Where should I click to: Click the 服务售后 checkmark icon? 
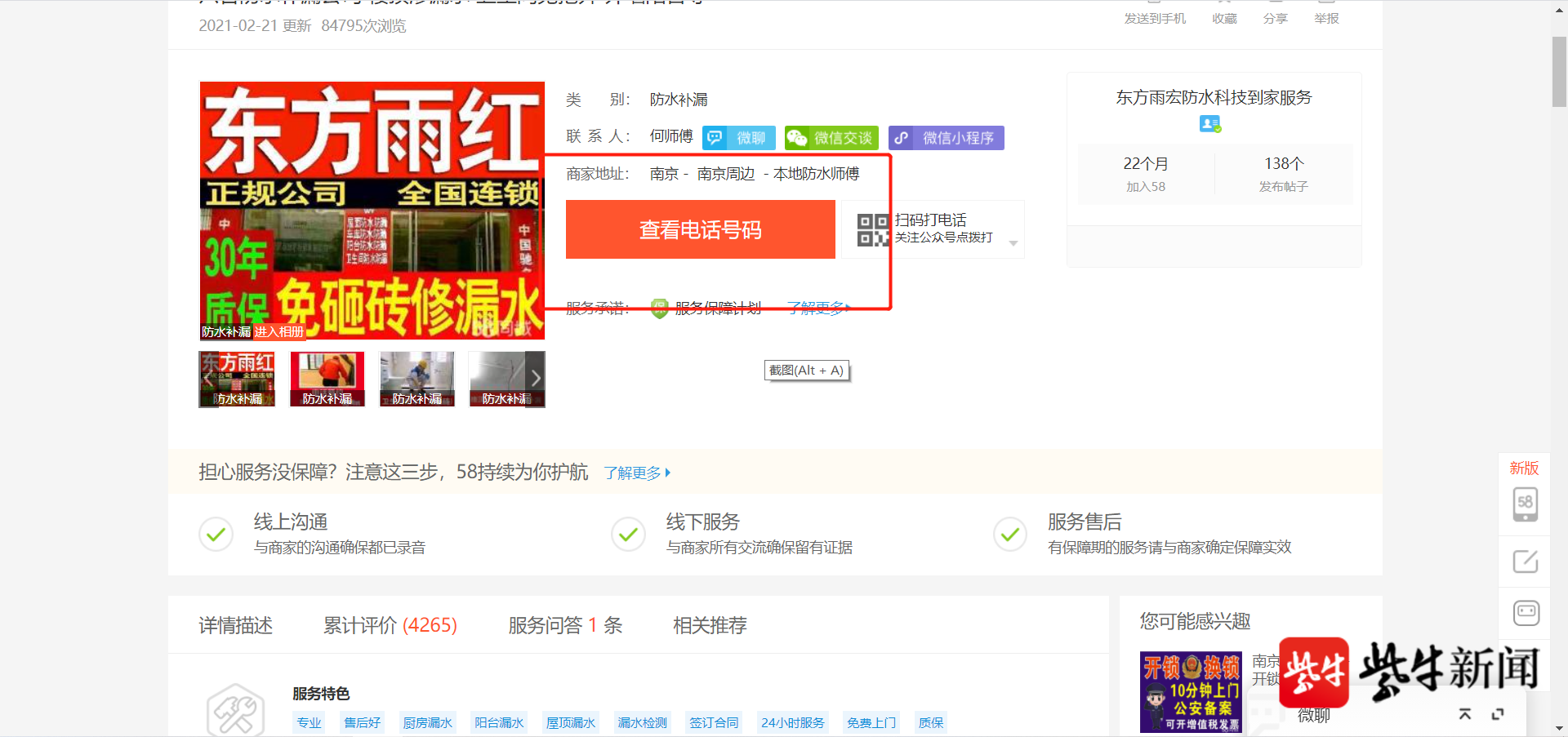1010,535
